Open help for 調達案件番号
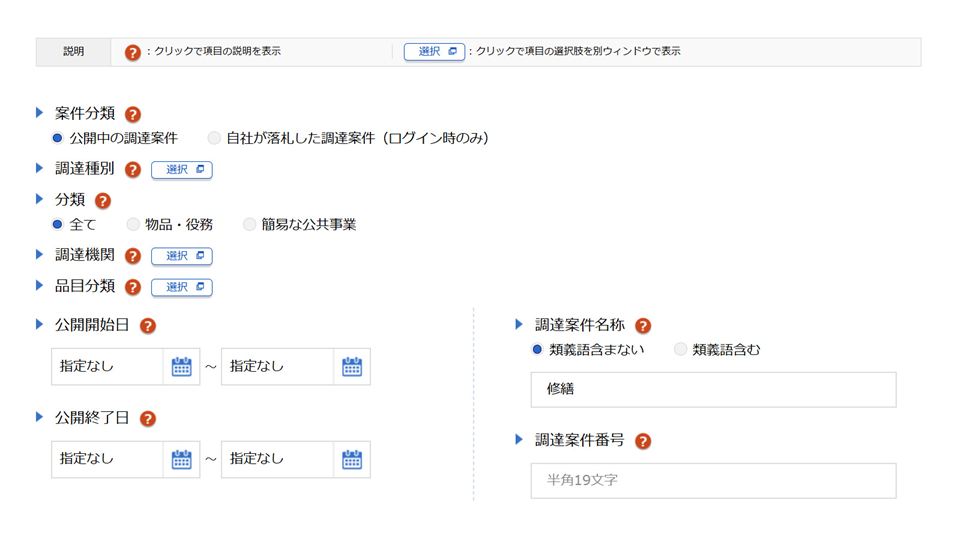Image resolution: width=958 pixels, height=554 pixels. click(x=643, y=441)
